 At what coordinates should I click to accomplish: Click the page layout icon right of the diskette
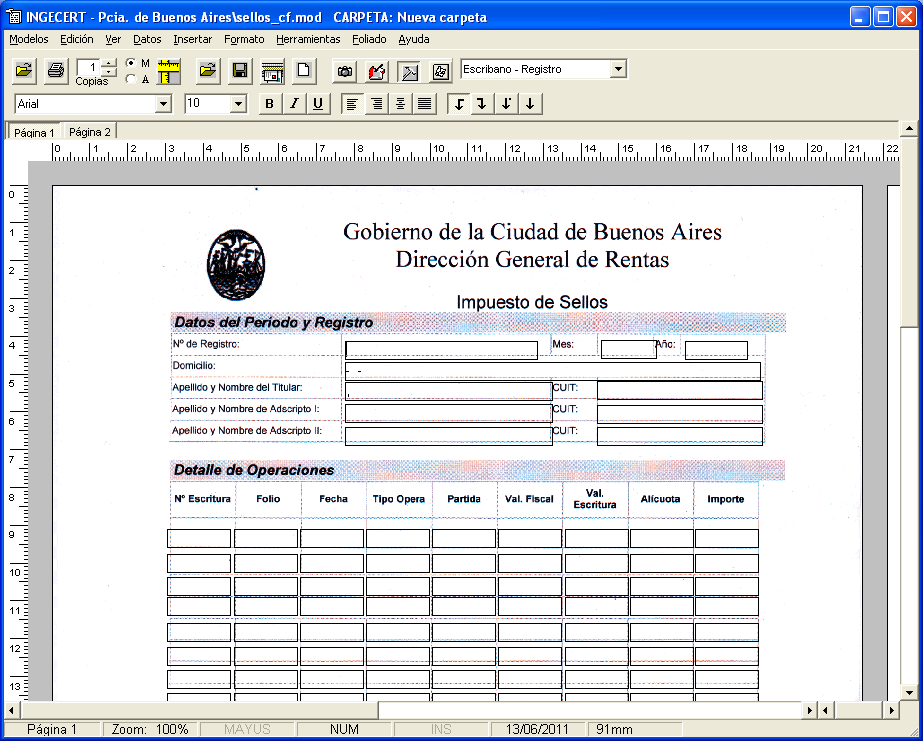pyautogui.click(x=272, y=71)
